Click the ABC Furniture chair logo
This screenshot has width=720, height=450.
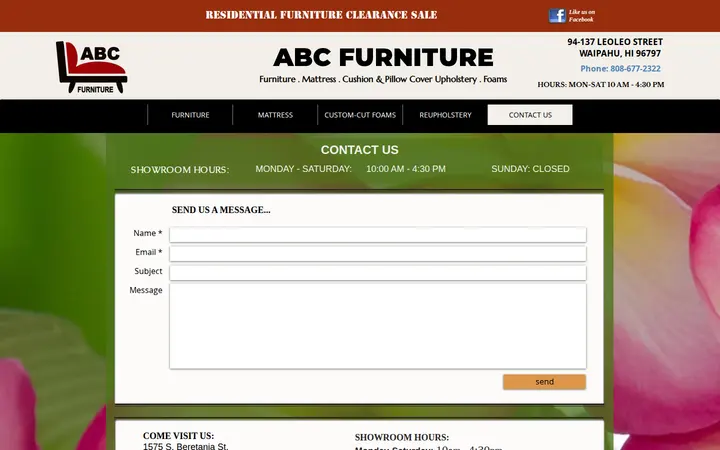[91, 67]
